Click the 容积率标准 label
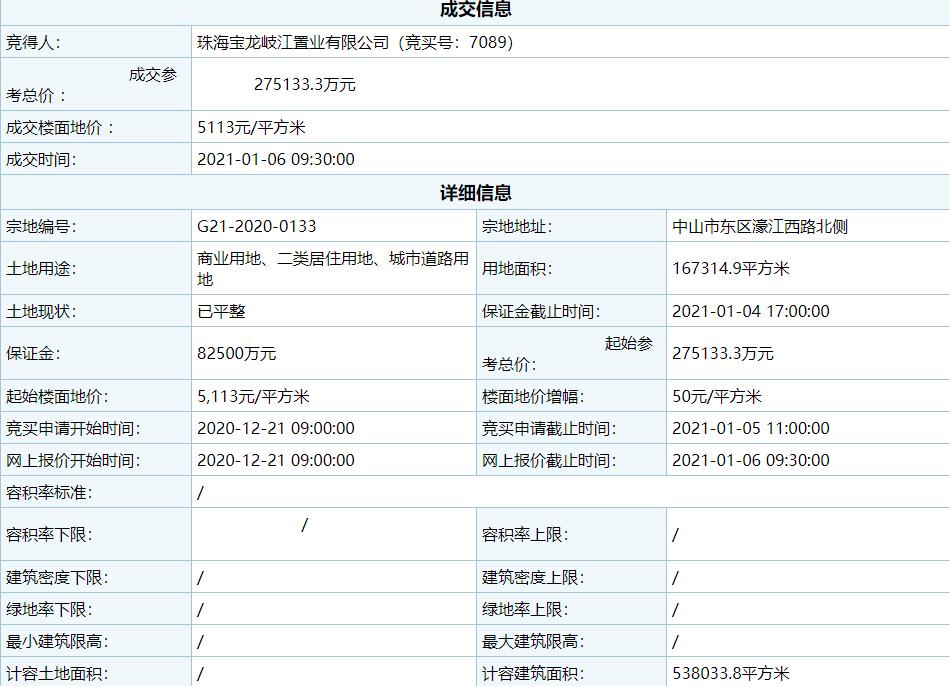This screenshot has height=686, width=950. (48, 492)
